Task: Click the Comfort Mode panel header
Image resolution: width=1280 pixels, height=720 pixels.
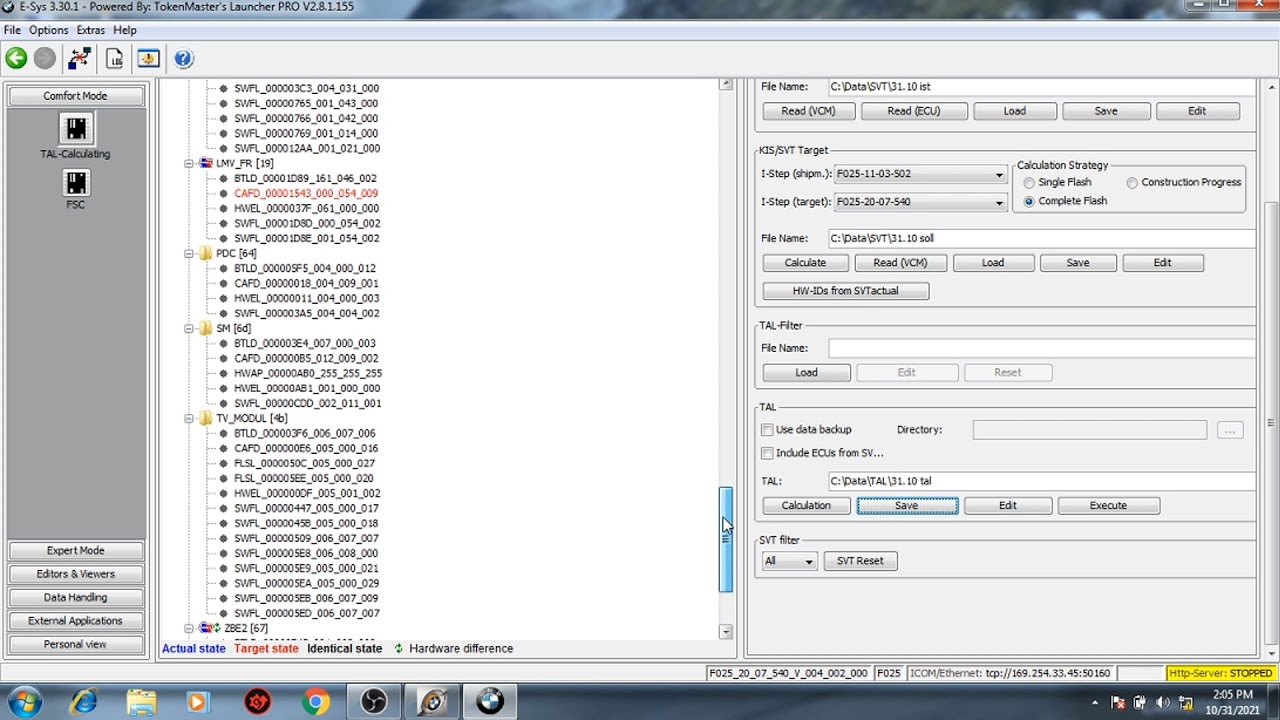Action: click(75, 96)
